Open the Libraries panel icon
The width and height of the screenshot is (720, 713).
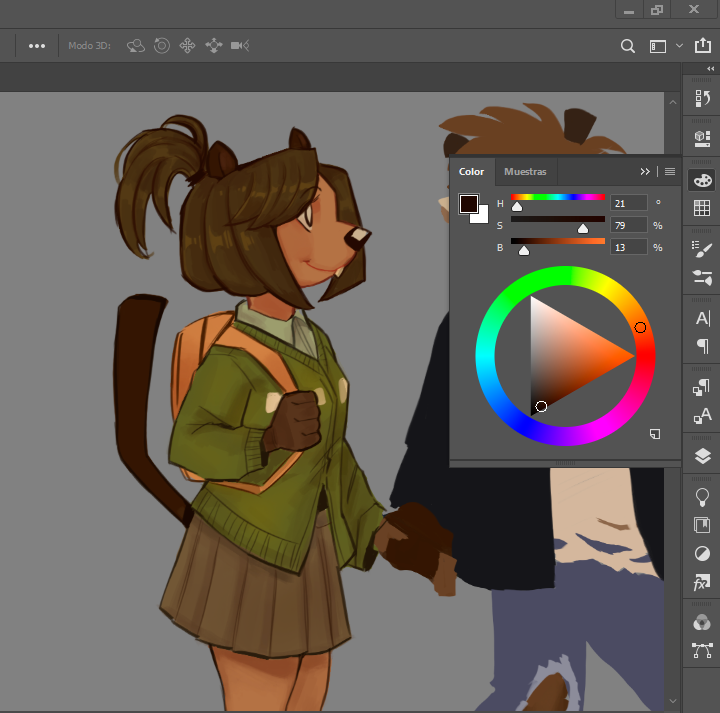tap(702, 525)
